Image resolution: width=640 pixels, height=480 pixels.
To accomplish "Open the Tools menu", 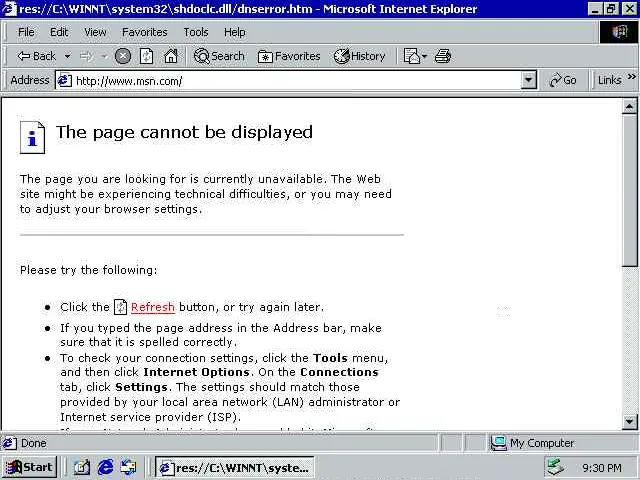I will [x=196, y=32].
